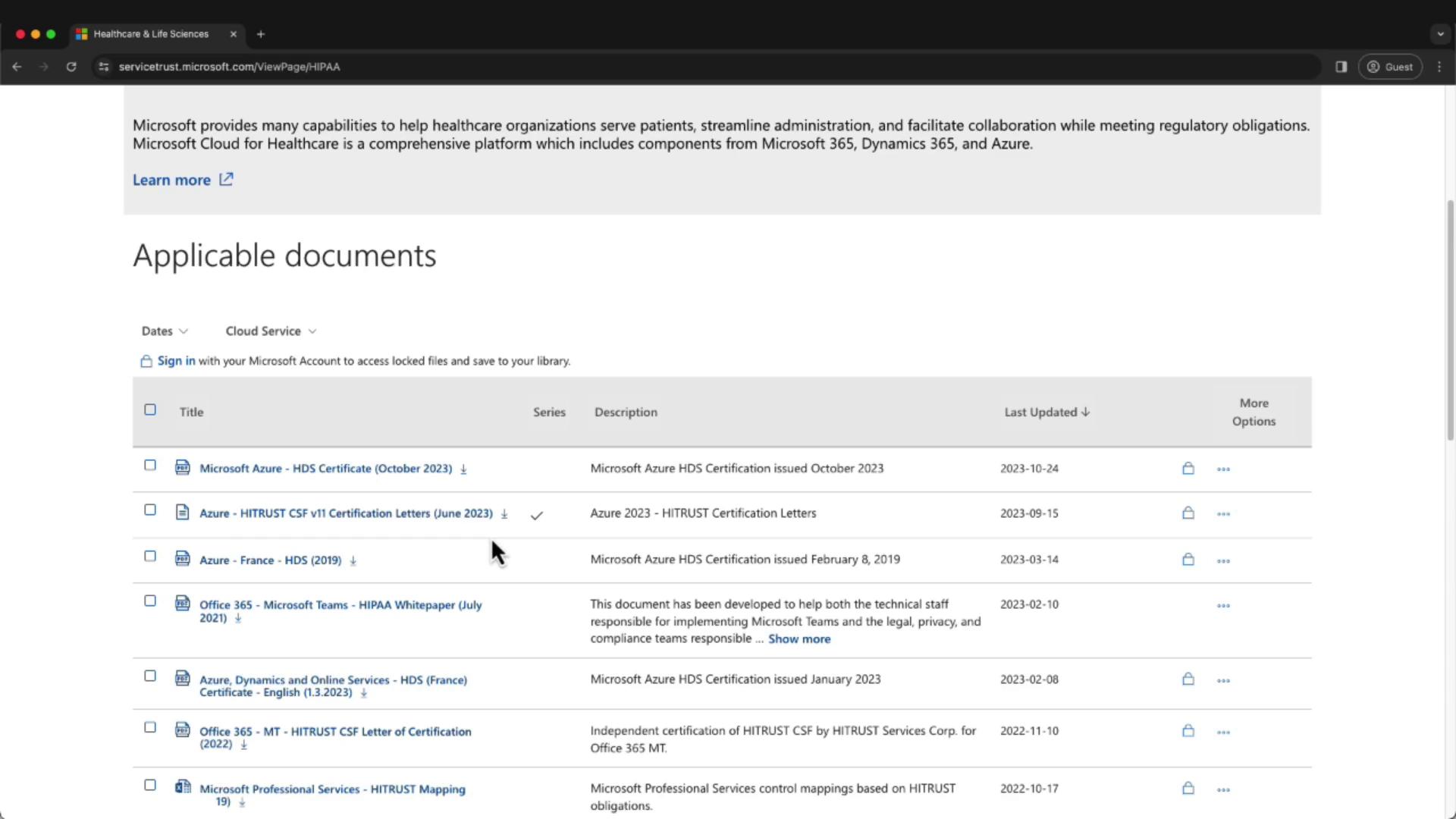This screenshot has height=819, width=1456.
Task: Open more options for Office 365 MT HITRUST letter
Action: coord(1223,733)
